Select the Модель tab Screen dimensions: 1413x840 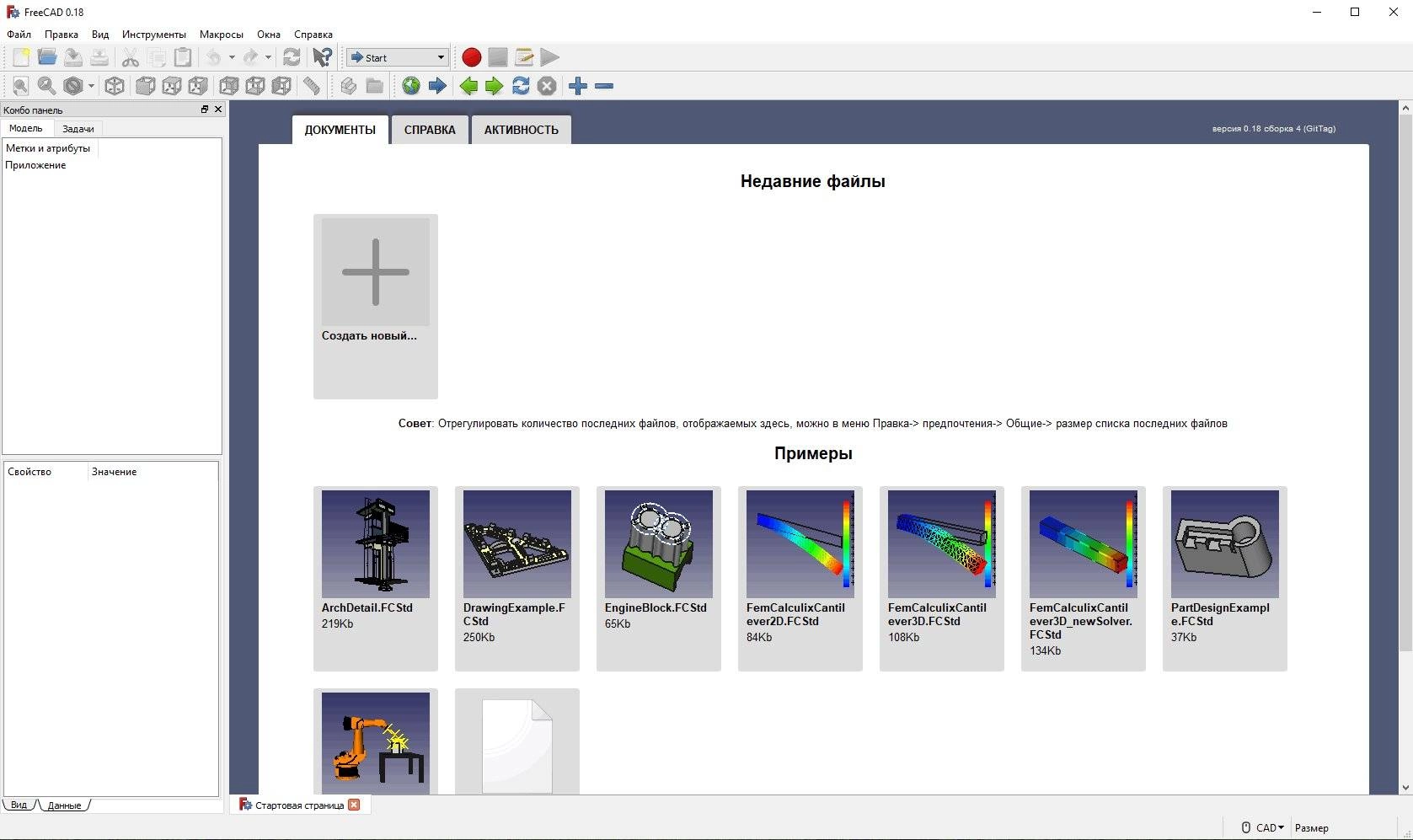26,128
